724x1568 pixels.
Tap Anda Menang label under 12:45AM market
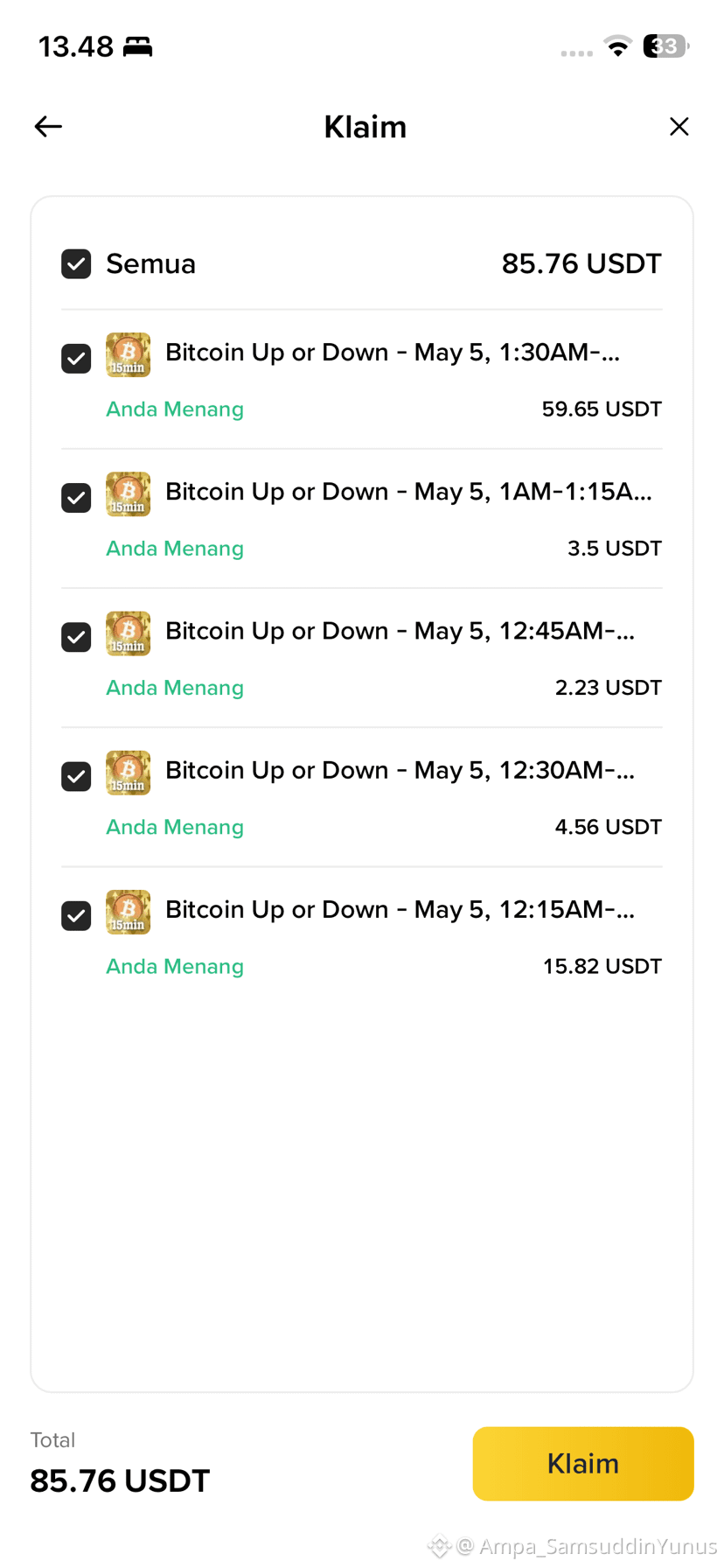click(x=175, y=688)
